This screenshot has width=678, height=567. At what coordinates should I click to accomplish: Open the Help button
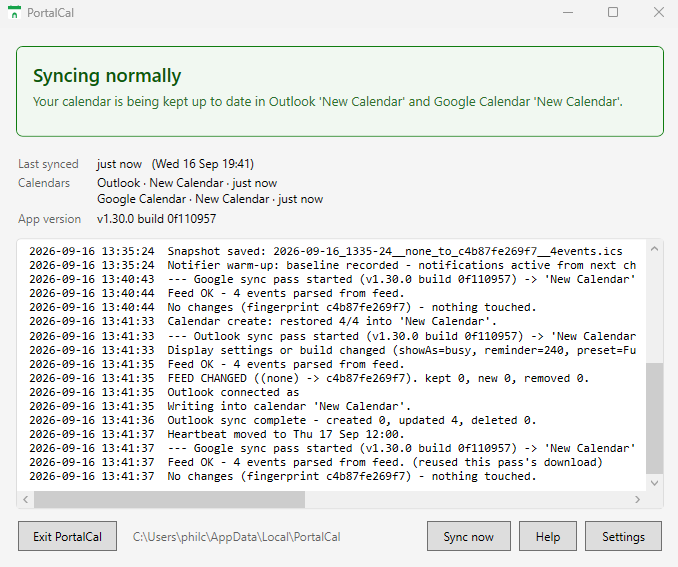548,536
